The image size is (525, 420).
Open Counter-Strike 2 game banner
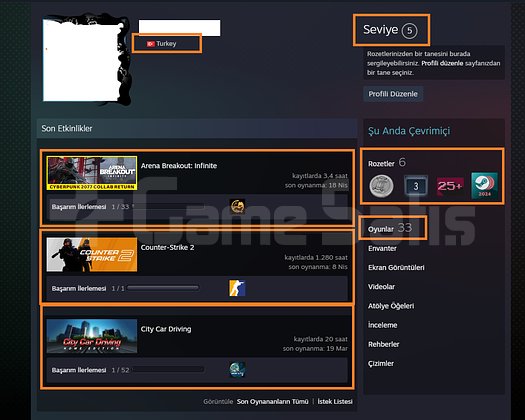click(92, 255)
